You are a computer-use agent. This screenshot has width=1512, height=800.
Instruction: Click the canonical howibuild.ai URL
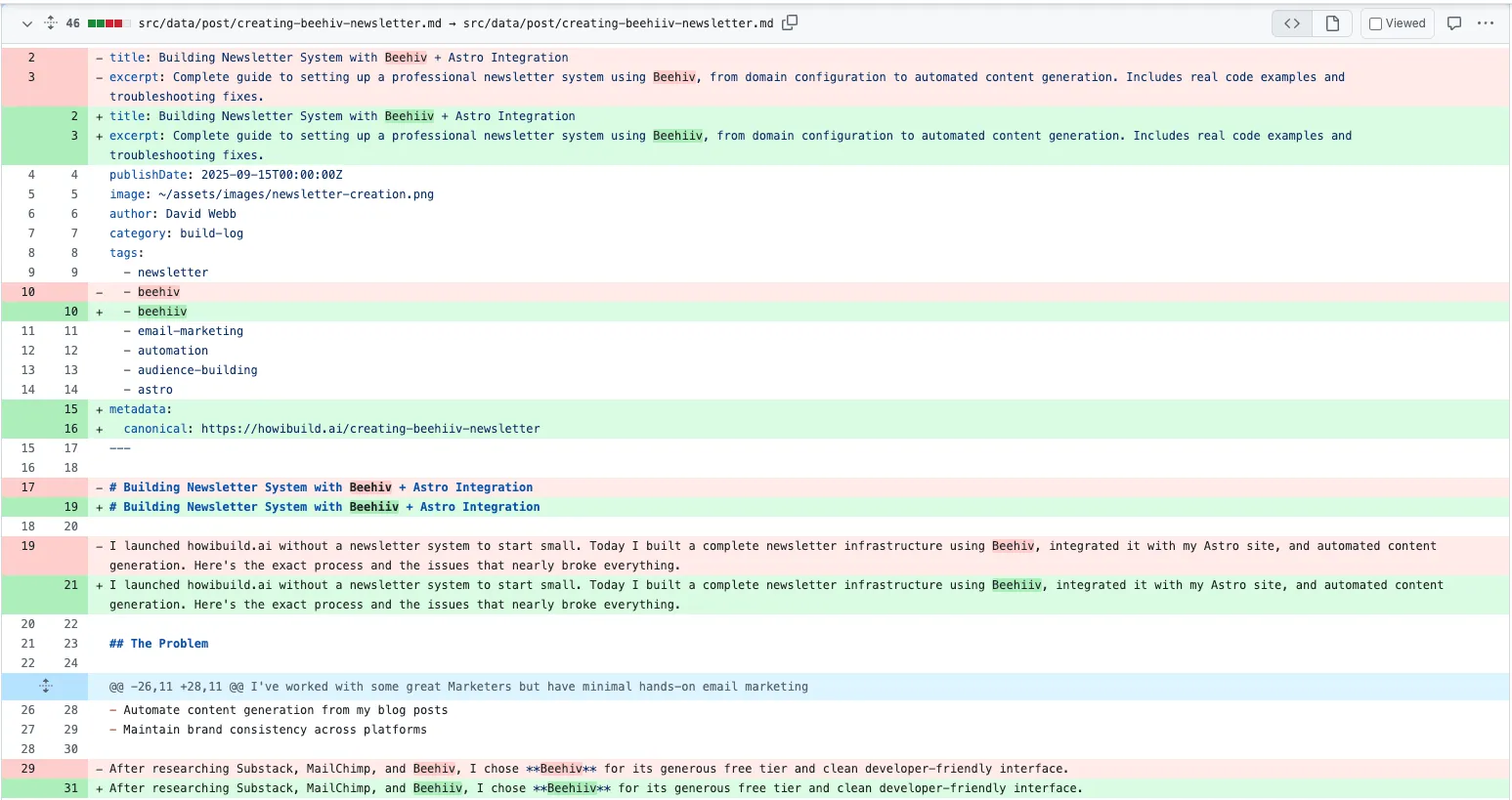pos(369,429)
